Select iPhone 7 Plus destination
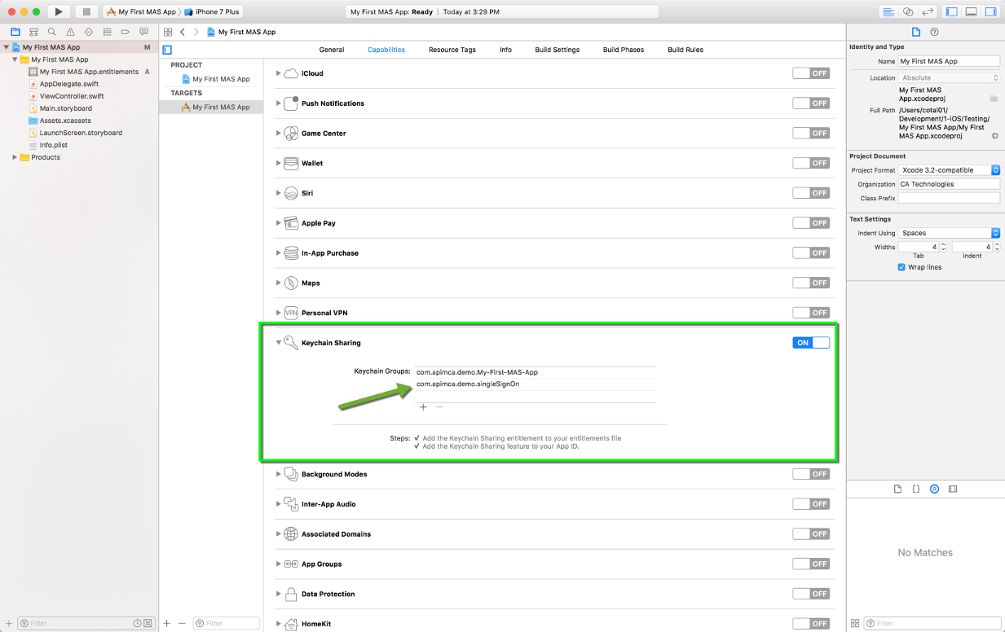The height and width of the screenshot is (632, 1005). [x=212, y=12]
